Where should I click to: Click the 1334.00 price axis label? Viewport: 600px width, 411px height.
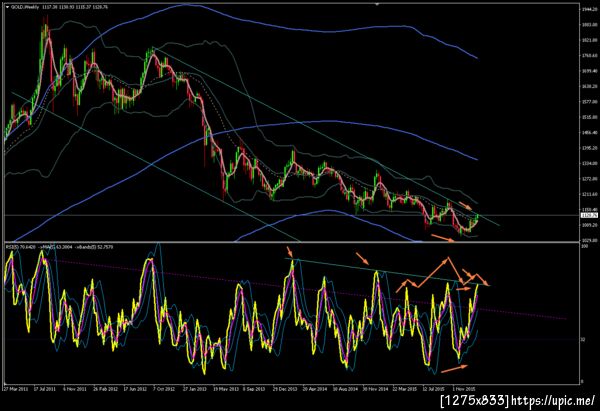tap(589, 163)
